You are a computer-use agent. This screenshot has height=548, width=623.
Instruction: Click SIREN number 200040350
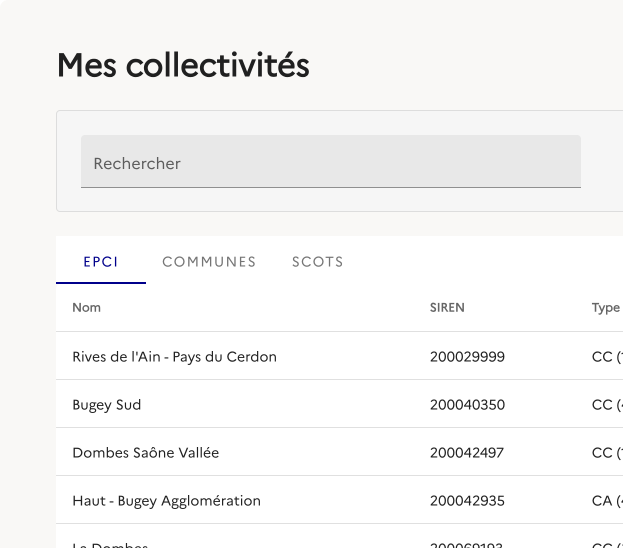pyautogui.click(x=467, y=405)
